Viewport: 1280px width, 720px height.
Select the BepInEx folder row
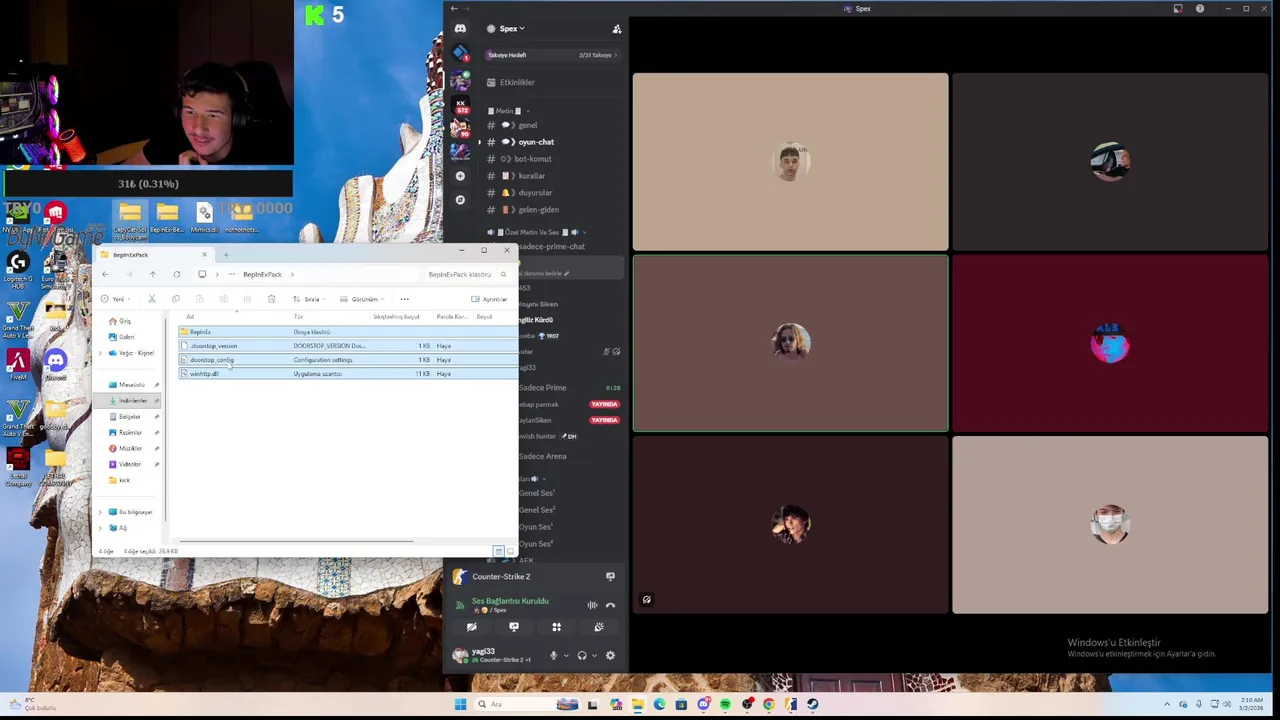348,332
